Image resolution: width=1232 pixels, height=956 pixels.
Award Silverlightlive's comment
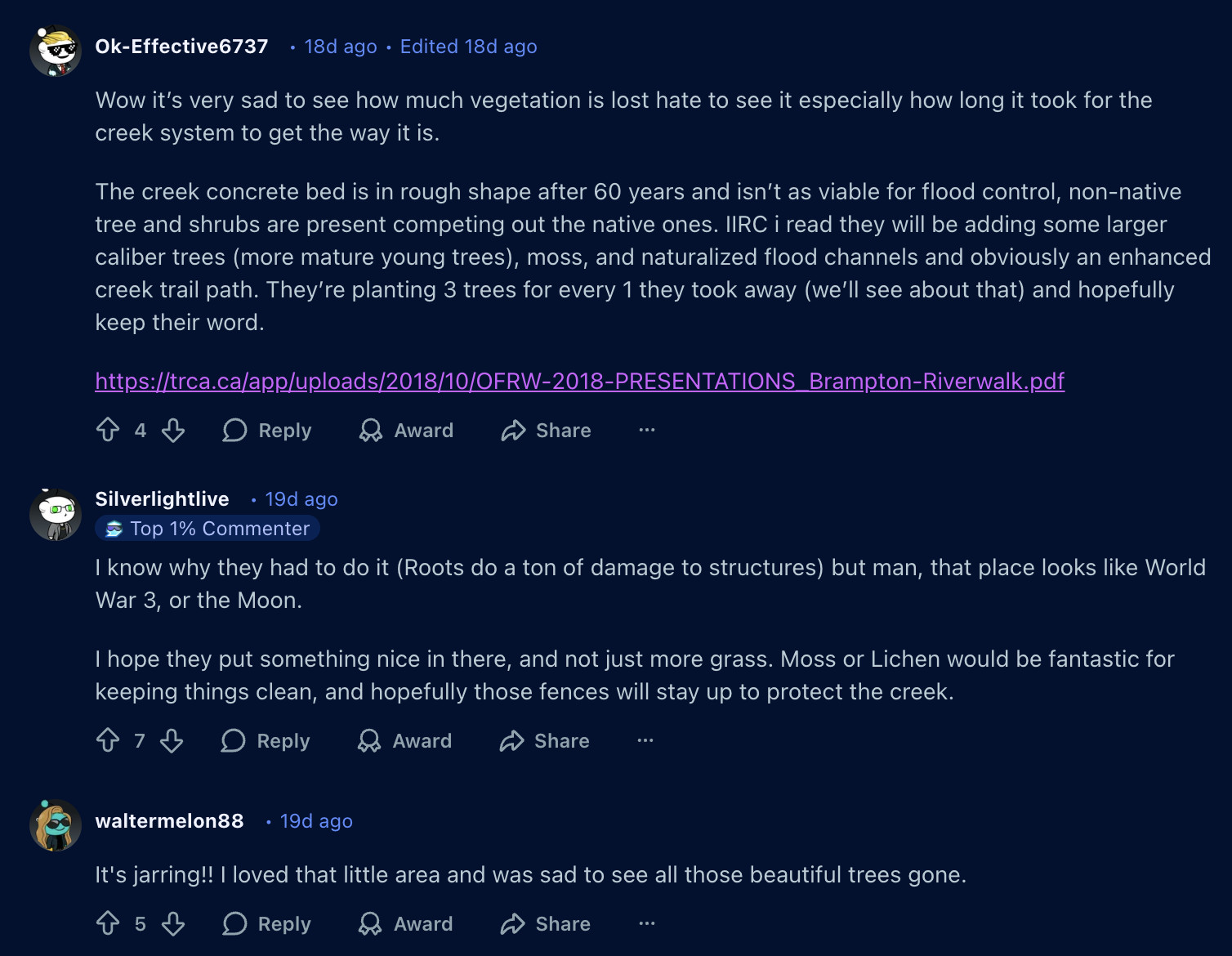tap(404, 740)
